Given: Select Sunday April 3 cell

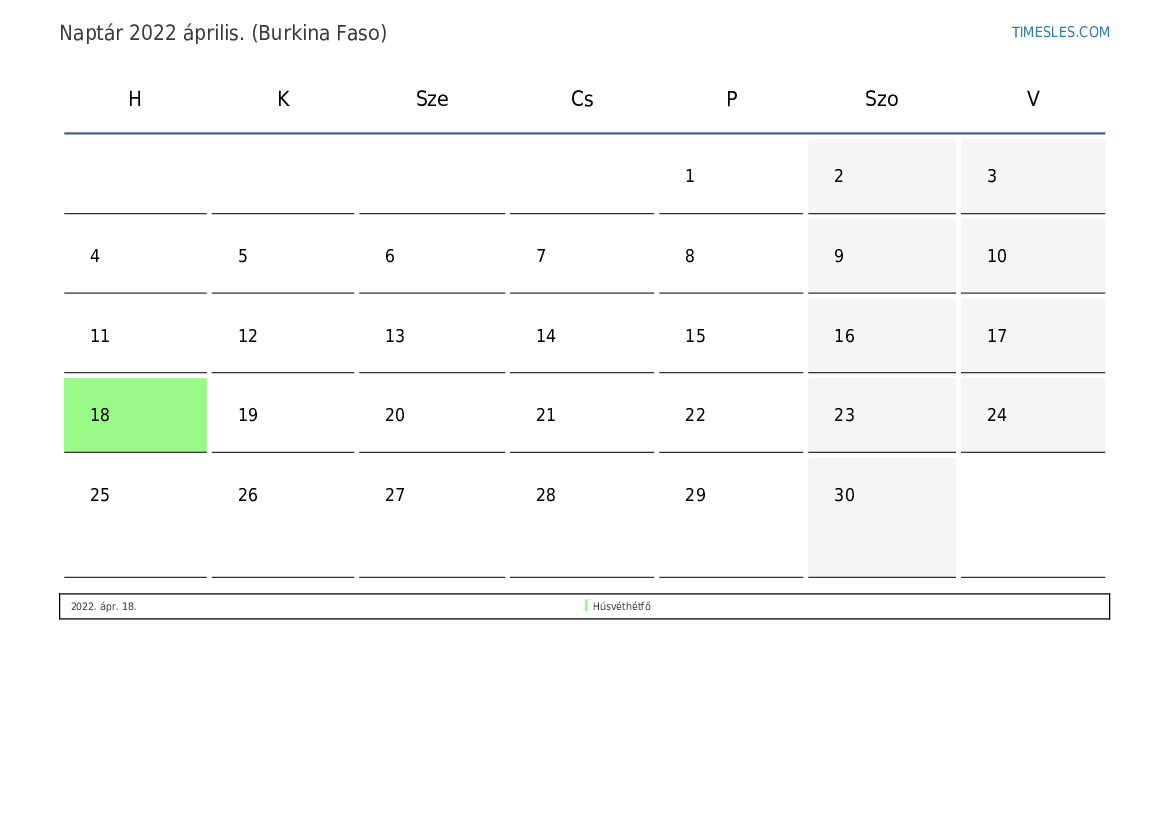Looking at the screenshot, I should point(1032,177).
